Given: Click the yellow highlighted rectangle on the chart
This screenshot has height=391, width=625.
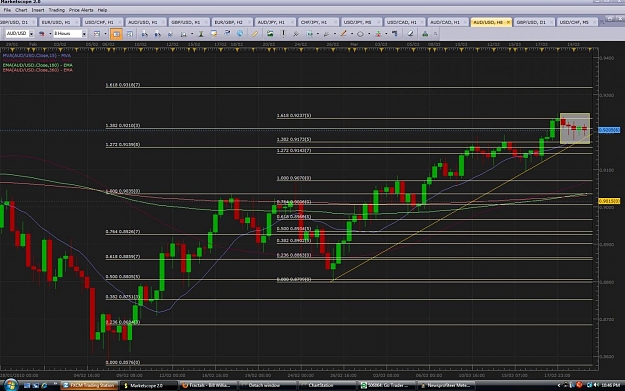Looking at the screenshot, I should [575, 128].
